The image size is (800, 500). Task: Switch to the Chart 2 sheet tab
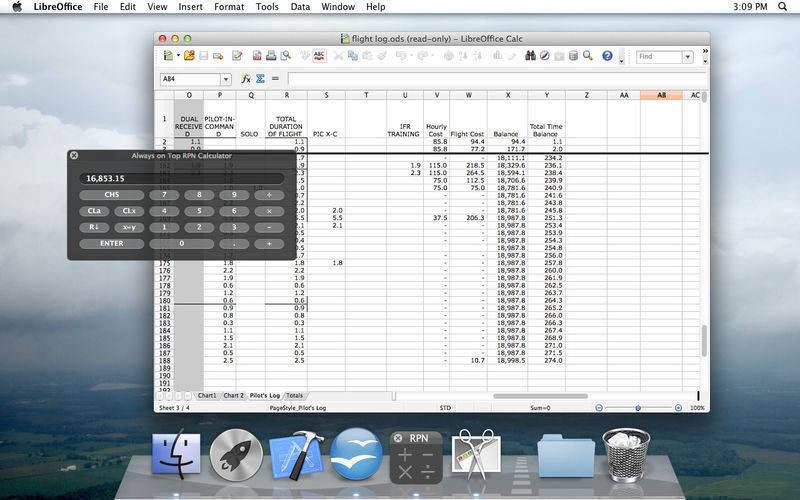(233, 395)
